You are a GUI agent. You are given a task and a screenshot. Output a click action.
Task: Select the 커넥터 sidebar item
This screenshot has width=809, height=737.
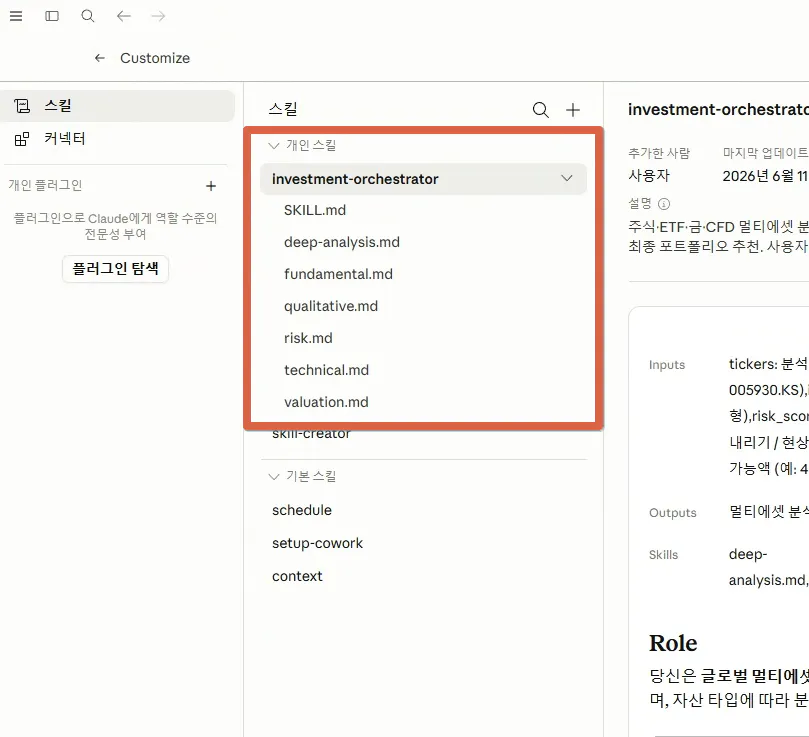click(118, 139)
